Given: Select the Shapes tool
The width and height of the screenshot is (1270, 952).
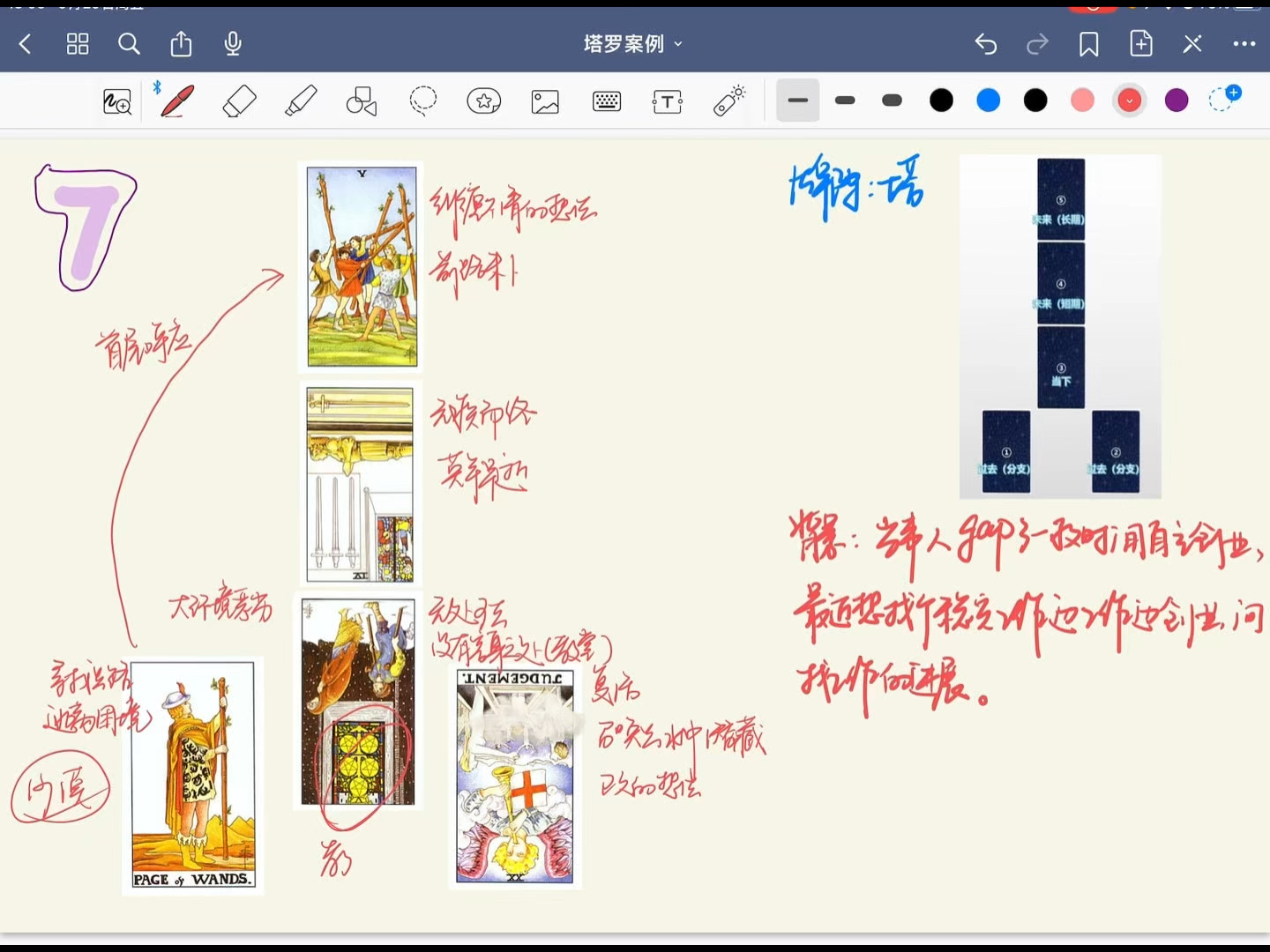Looking at the screenshot, I should tap(362, 101).
